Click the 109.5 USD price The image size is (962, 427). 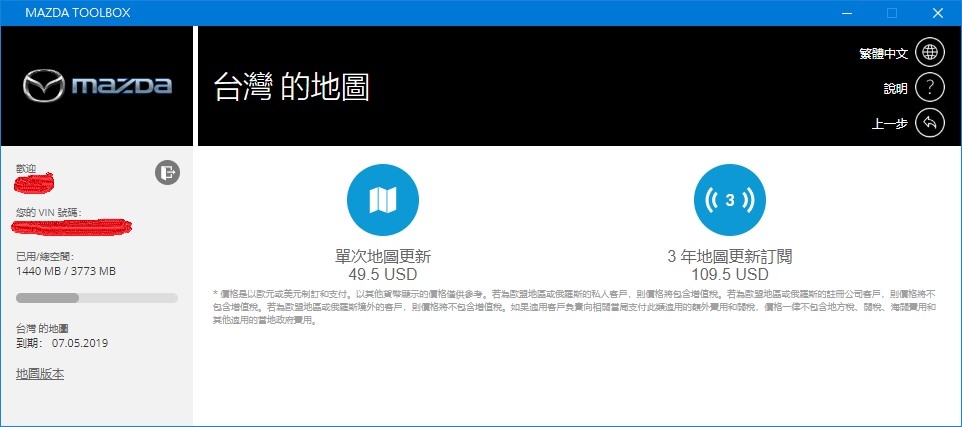[729, 274]
